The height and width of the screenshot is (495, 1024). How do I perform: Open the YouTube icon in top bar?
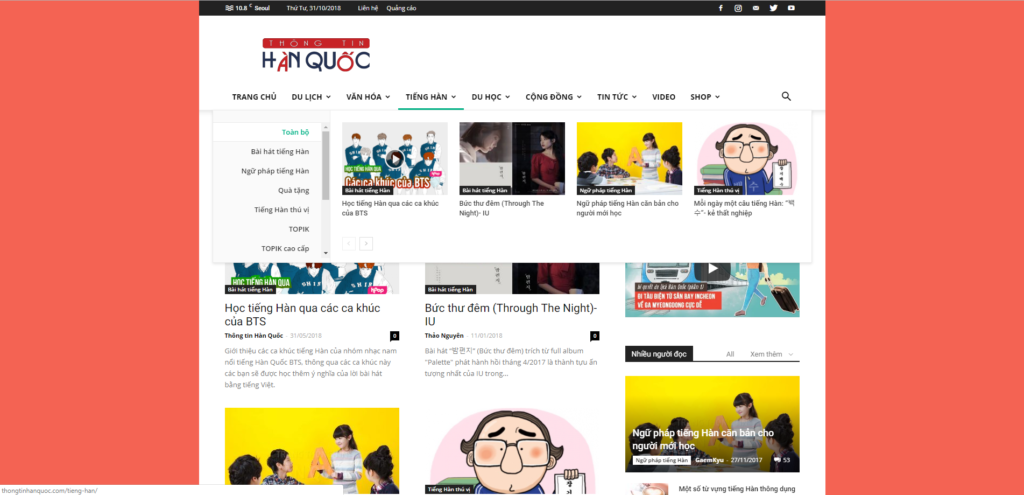[791, 8]
